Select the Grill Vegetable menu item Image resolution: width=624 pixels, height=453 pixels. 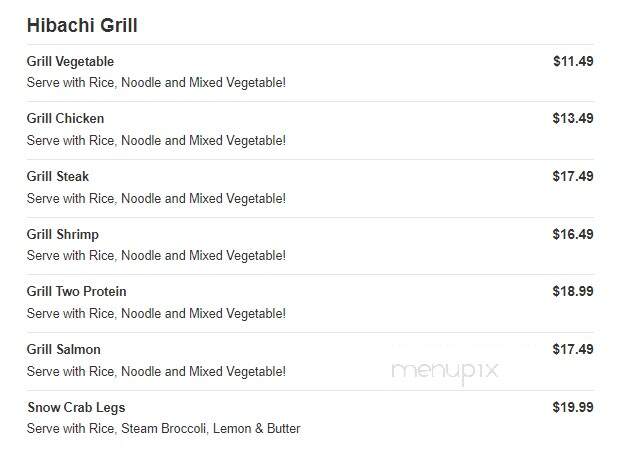[x=70, y=62]
